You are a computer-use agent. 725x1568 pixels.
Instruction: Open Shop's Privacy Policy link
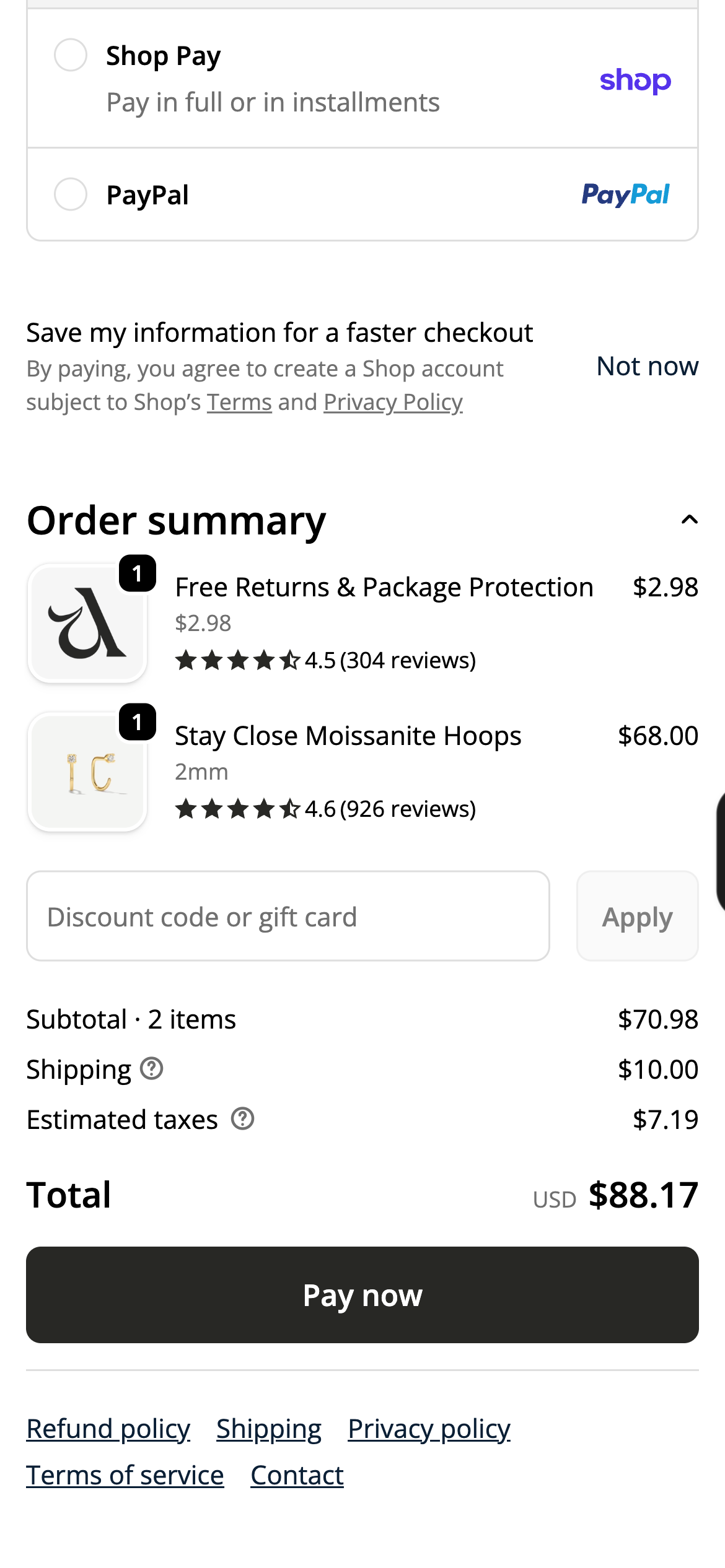pos(393,403)
